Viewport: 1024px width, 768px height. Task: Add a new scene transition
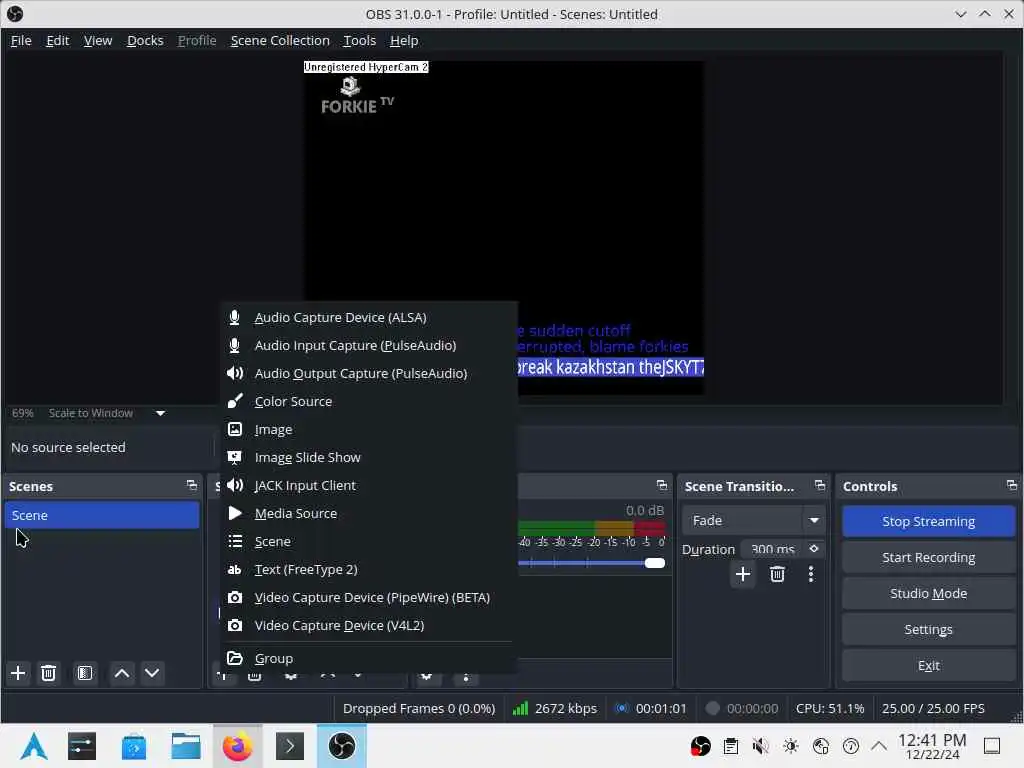click(x=743, y=574)
